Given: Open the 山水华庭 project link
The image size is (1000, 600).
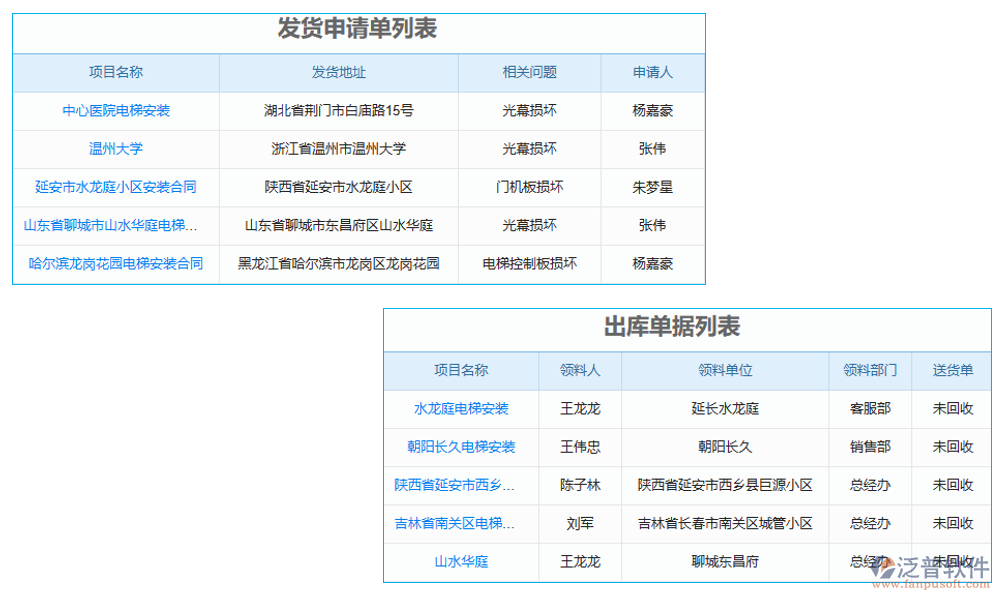Looking at the screenshot, I should [461, 562].
